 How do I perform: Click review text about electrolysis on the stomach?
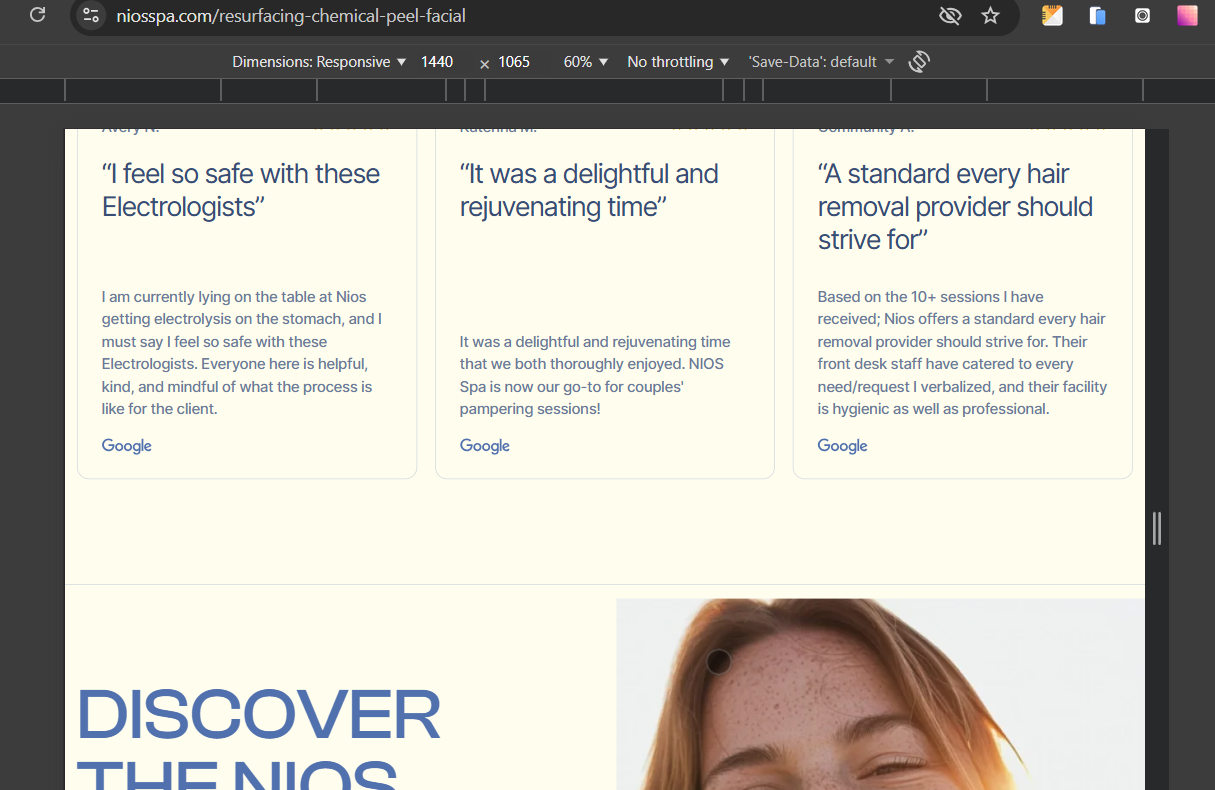(x=243, y=353)
